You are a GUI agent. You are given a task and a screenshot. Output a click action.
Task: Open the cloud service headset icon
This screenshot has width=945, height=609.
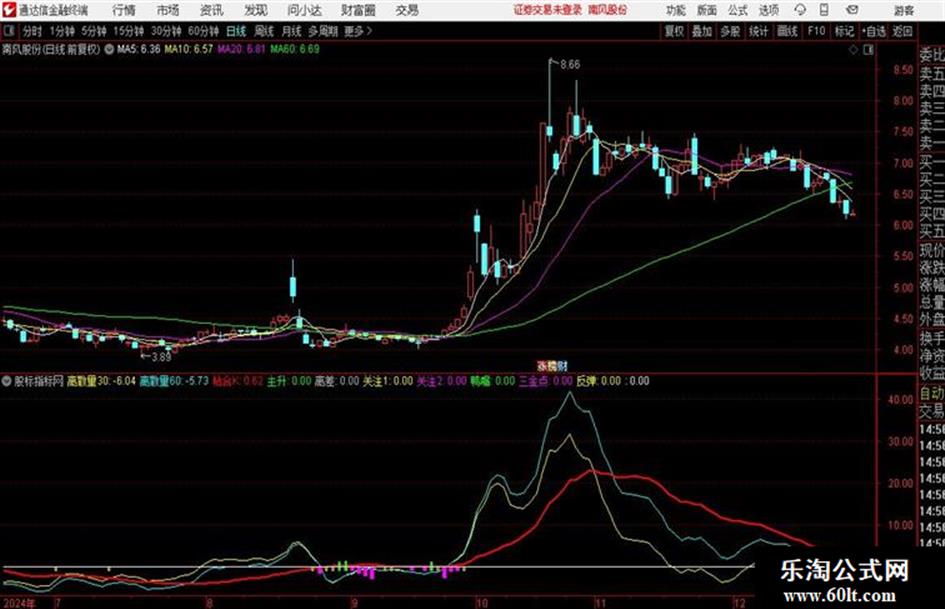800,10
